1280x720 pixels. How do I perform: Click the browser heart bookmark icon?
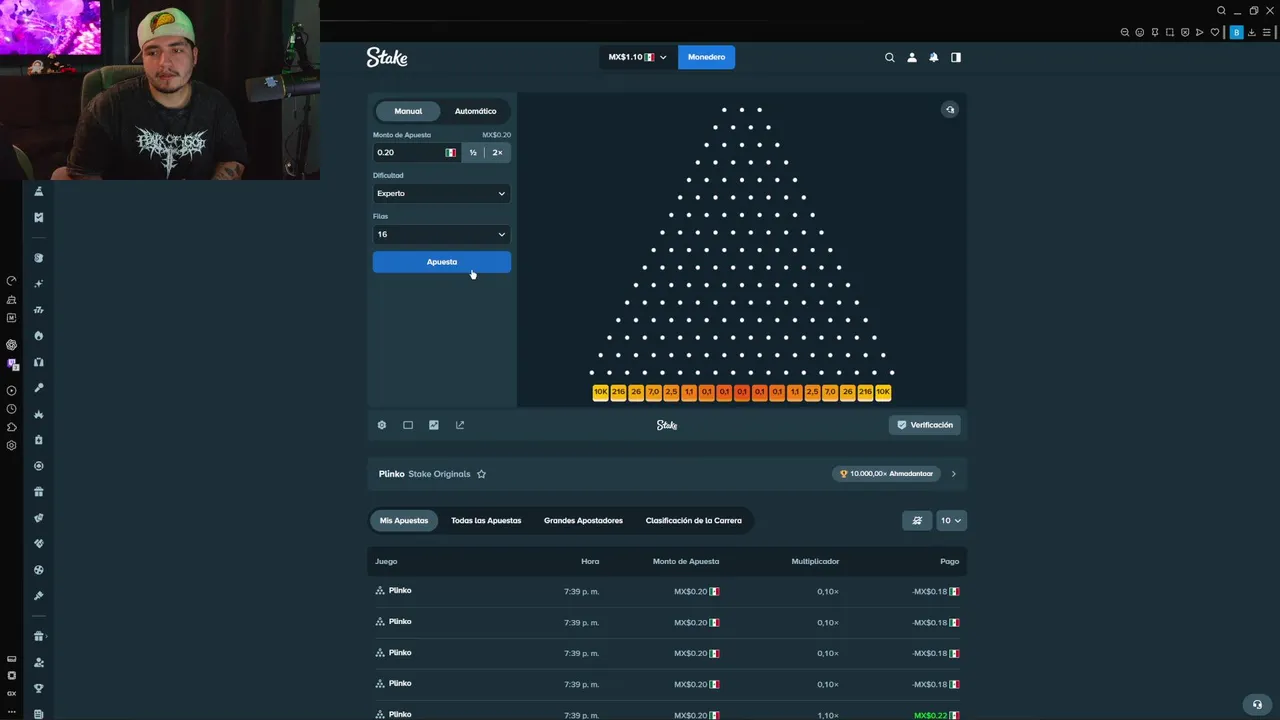(x=1214, y=32)
